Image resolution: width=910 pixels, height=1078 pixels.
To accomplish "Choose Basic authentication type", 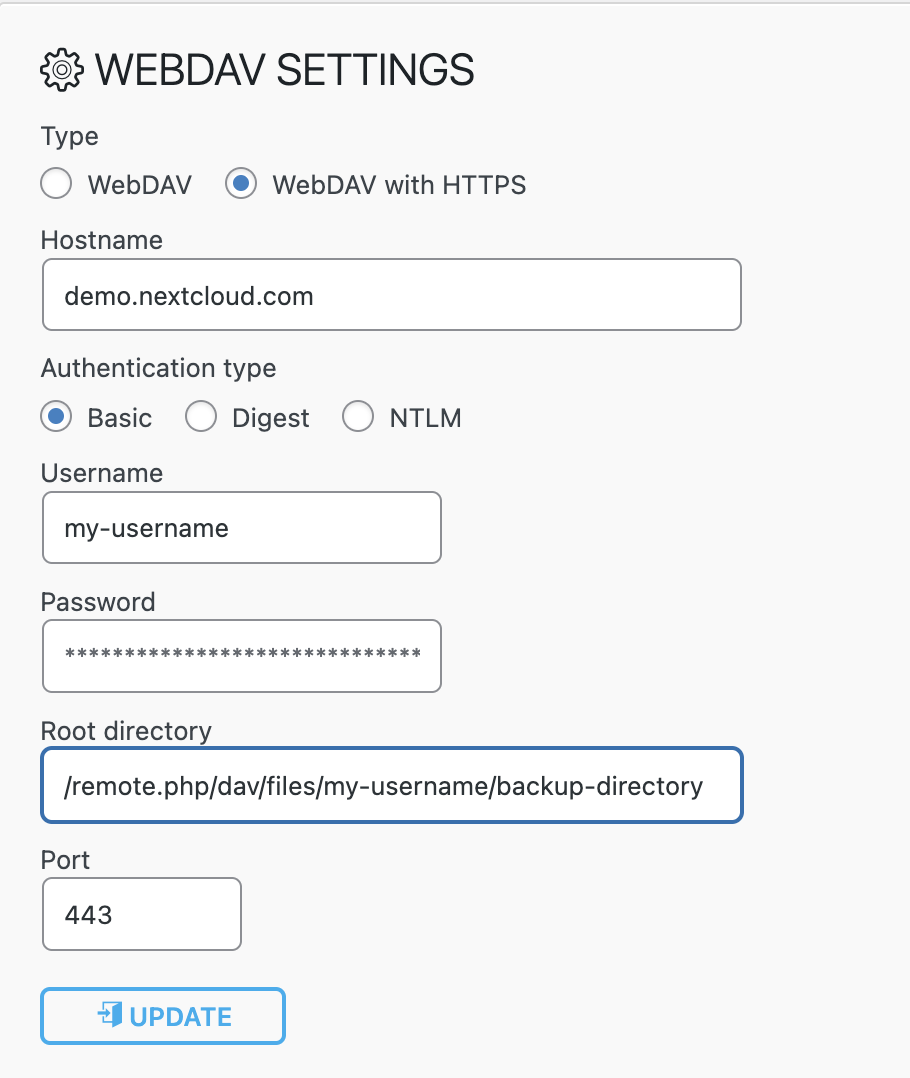I will 56,417.
